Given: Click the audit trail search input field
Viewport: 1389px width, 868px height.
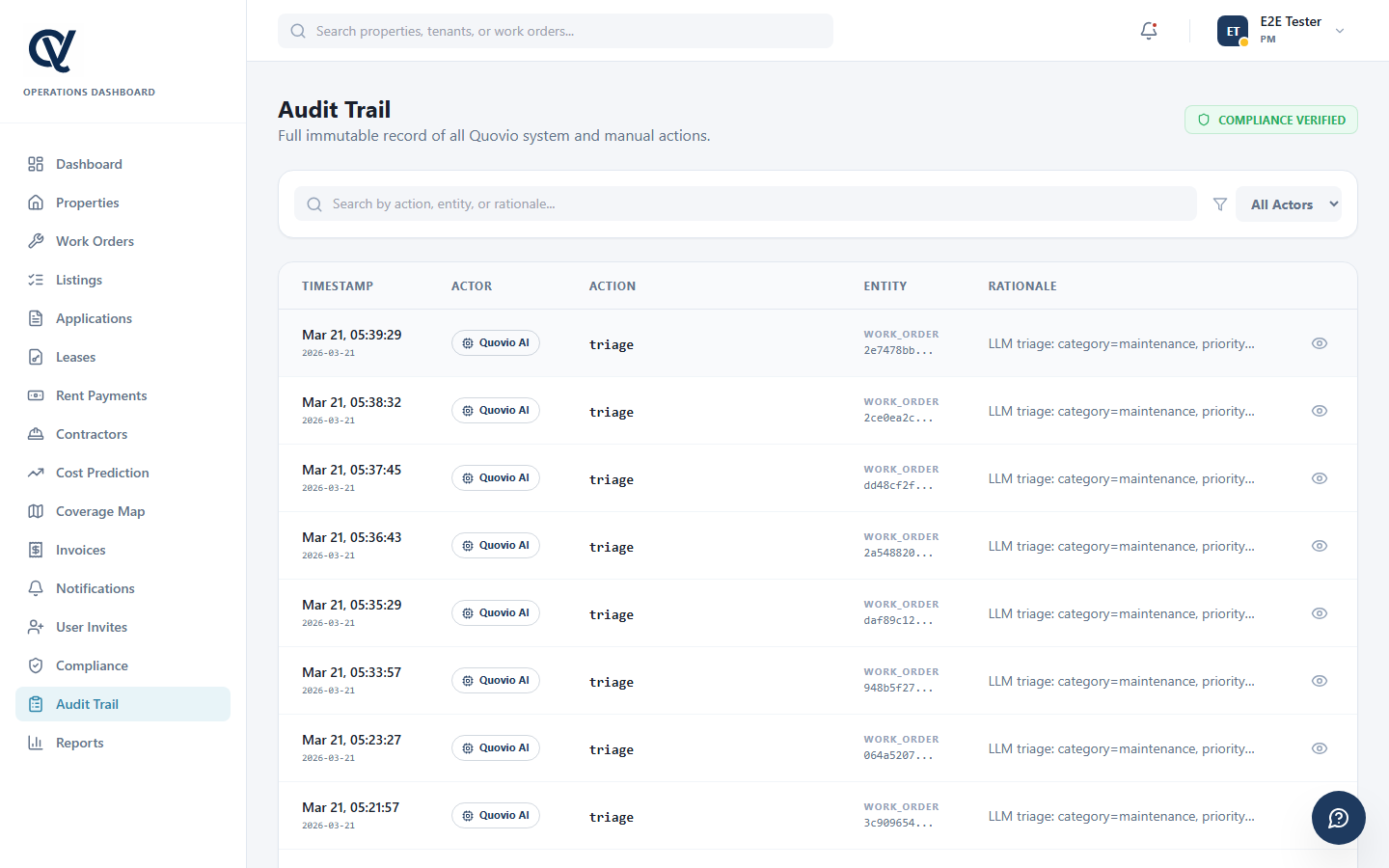Looking at the screenshot, I should [745, 203].
